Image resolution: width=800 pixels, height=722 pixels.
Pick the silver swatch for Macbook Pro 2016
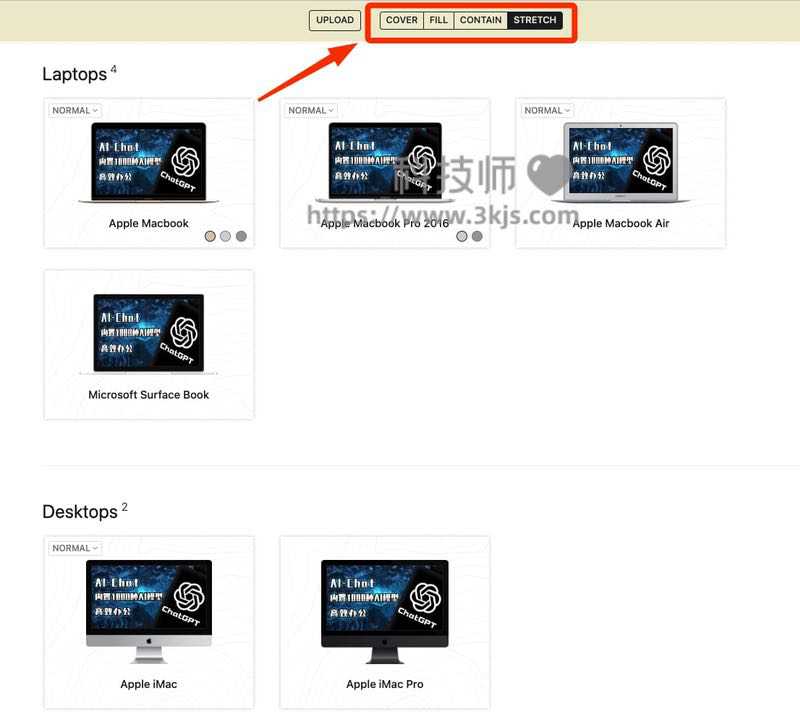[x=462, y=236]
